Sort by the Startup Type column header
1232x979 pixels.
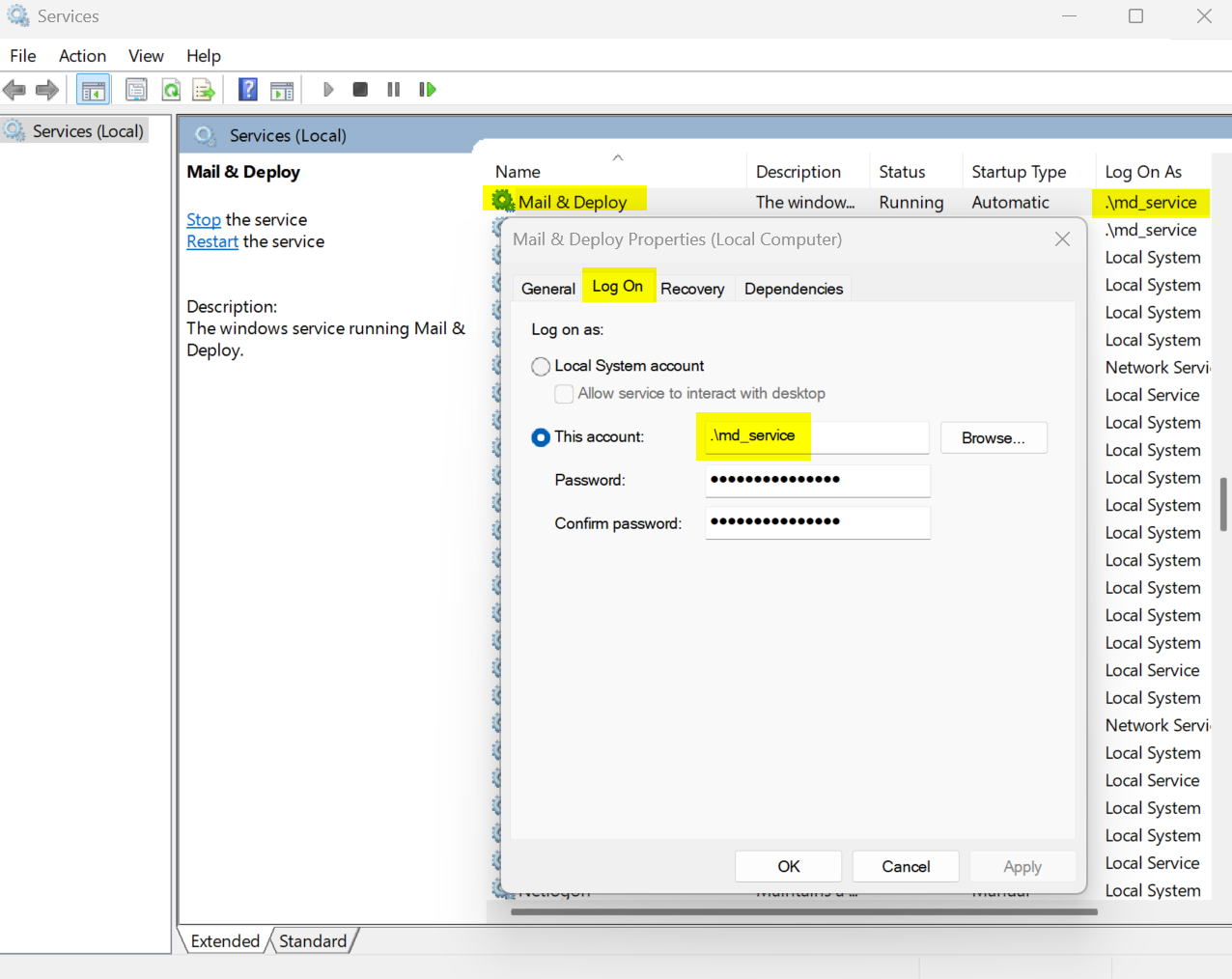(x=1028, y=171)
